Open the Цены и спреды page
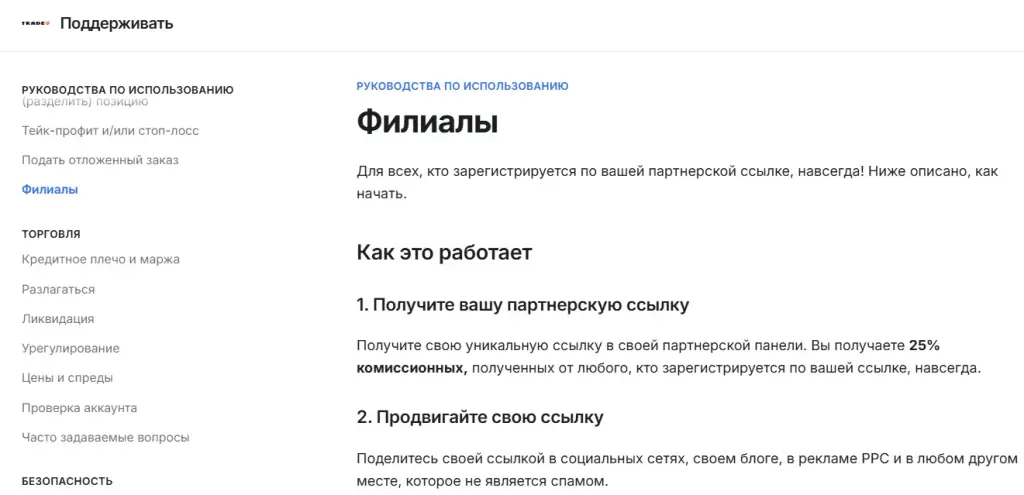The image size is (1024, 495). (67, 378)
